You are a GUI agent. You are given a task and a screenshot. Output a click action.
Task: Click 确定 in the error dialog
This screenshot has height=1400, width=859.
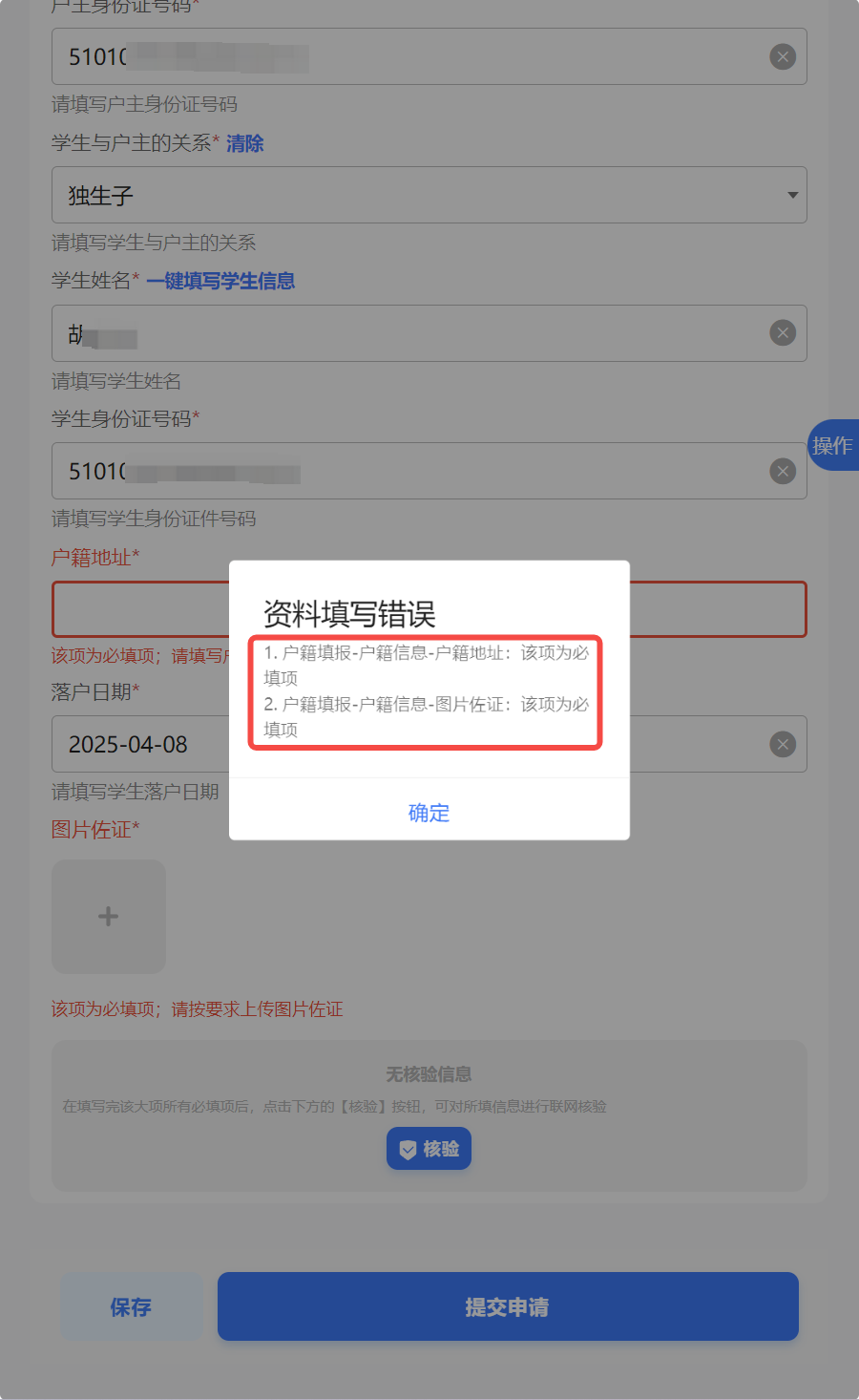tap(429, 813)
